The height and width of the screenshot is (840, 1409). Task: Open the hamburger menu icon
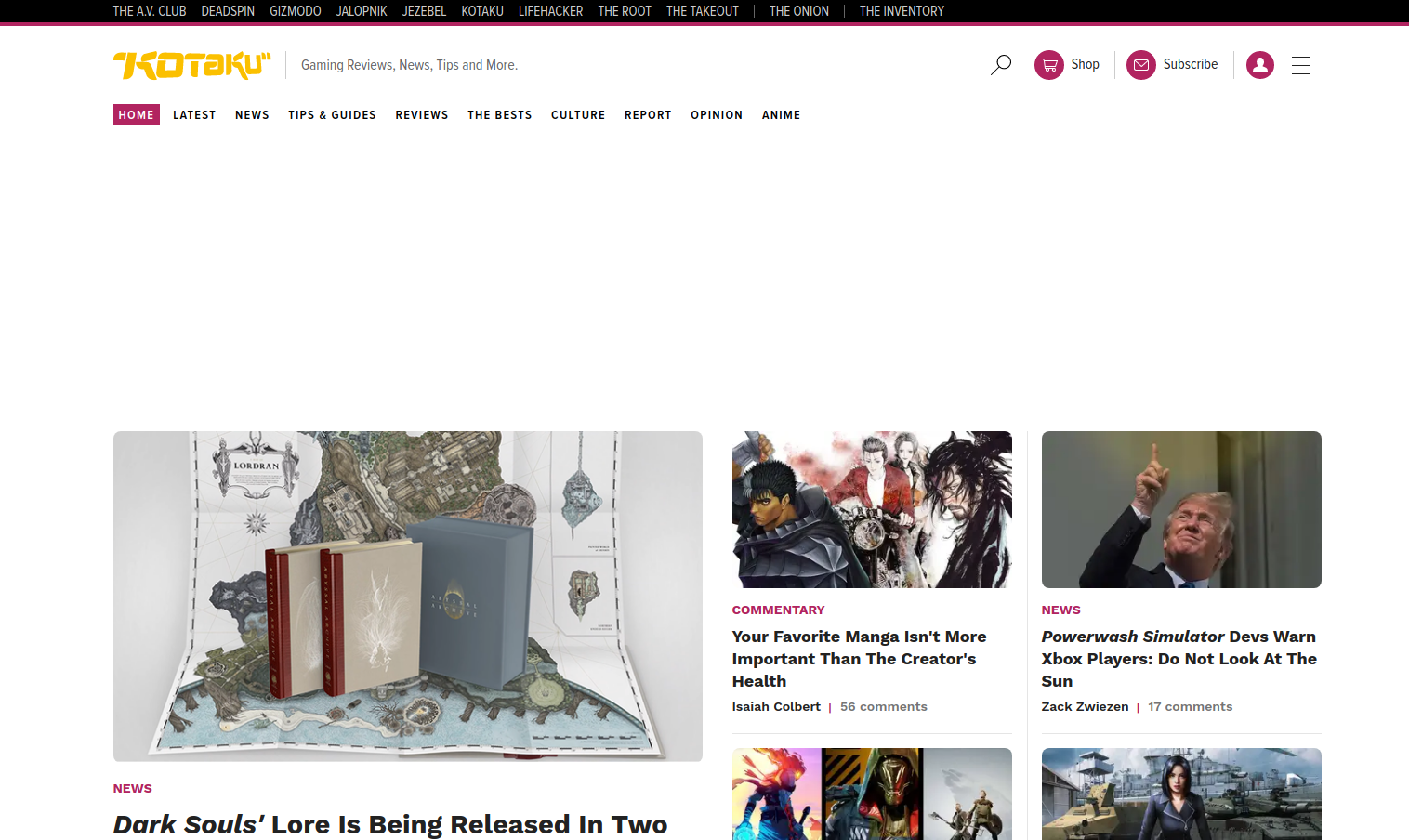pos(1301,65)
